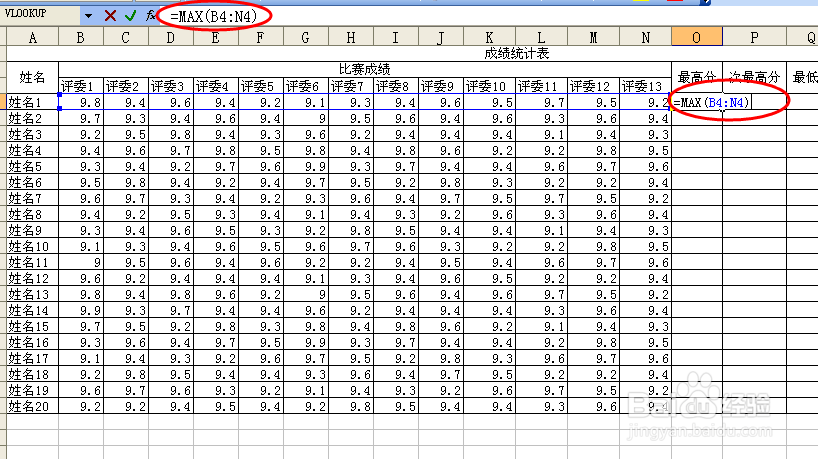Select column M header

593,37
